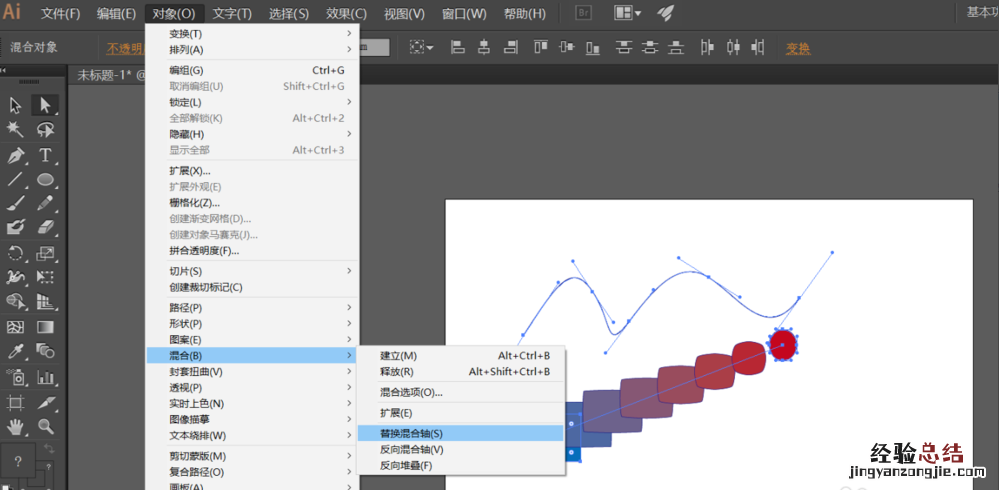The image size is (999, 490).
Task: Choose the Ellipse tool
Action: click(45, 180)
